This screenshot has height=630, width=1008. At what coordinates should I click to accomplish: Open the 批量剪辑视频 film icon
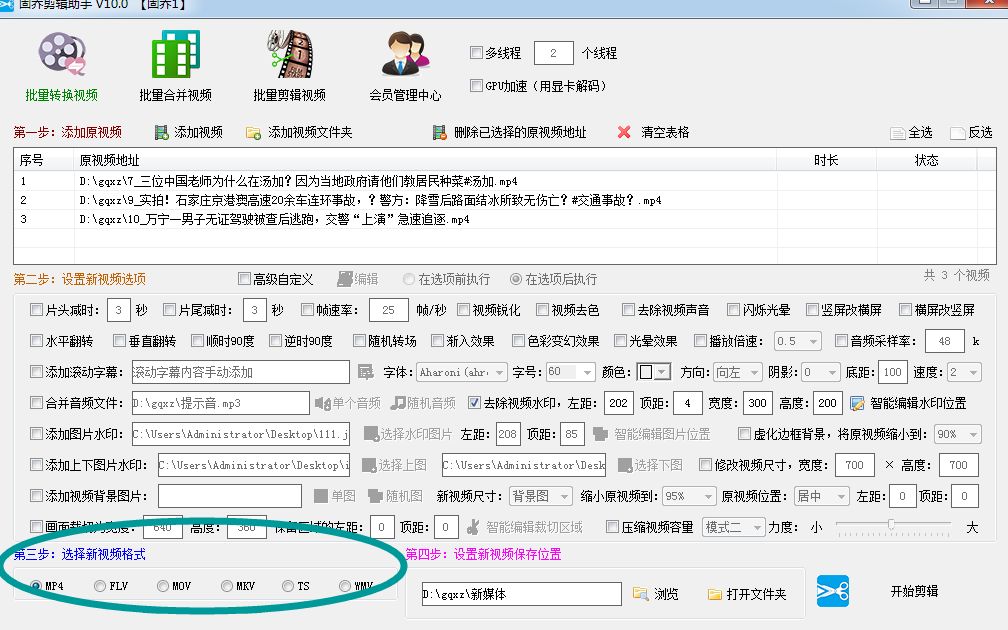(x=289, y=54)
